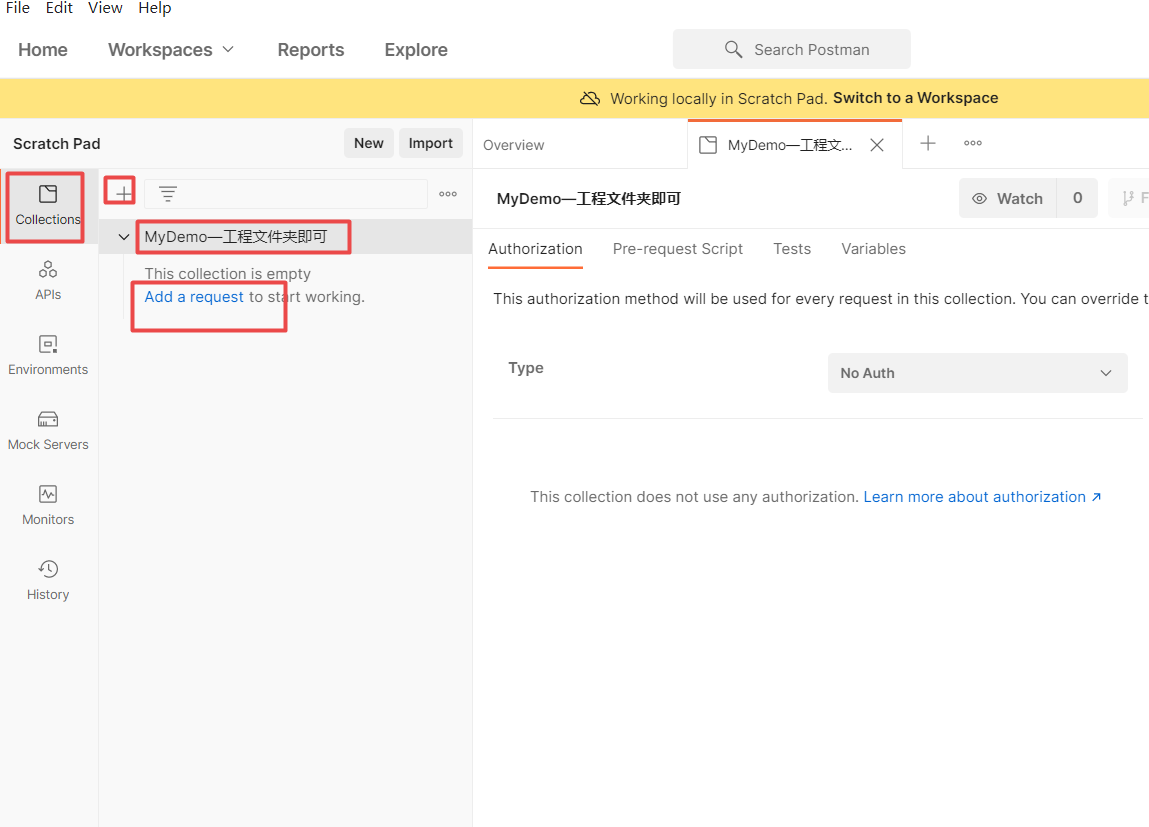Click the MyDemo collection title in the header
1149x827 pixels.
click(588, 199)
